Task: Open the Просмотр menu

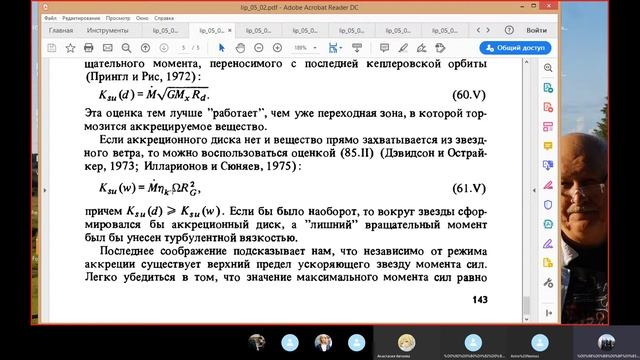Action: click(x=118, y=18)
